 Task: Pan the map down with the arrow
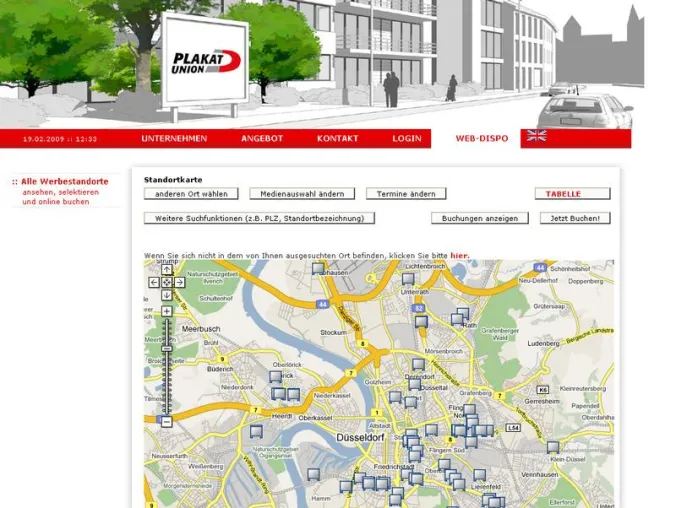tap(167, 295)
